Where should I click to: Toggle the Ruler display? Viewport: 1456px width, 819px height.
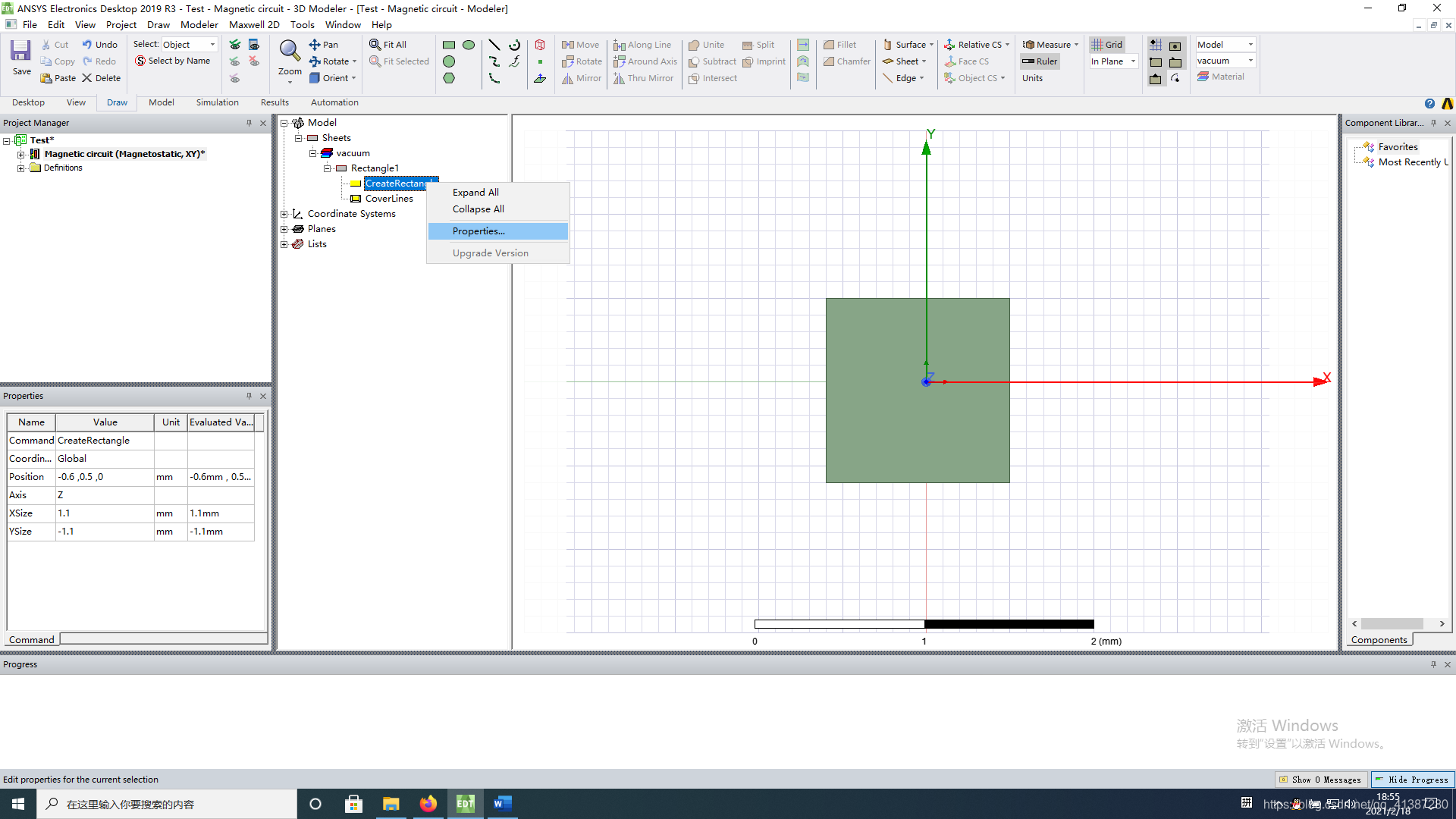coord(1040,61)
